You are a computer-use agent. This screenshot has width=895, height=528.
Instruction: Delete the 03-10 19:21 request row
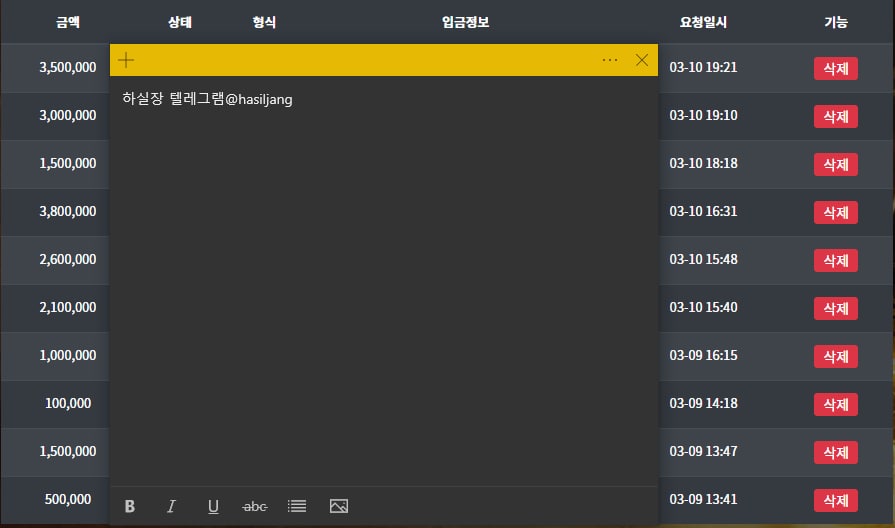(836, 68)
